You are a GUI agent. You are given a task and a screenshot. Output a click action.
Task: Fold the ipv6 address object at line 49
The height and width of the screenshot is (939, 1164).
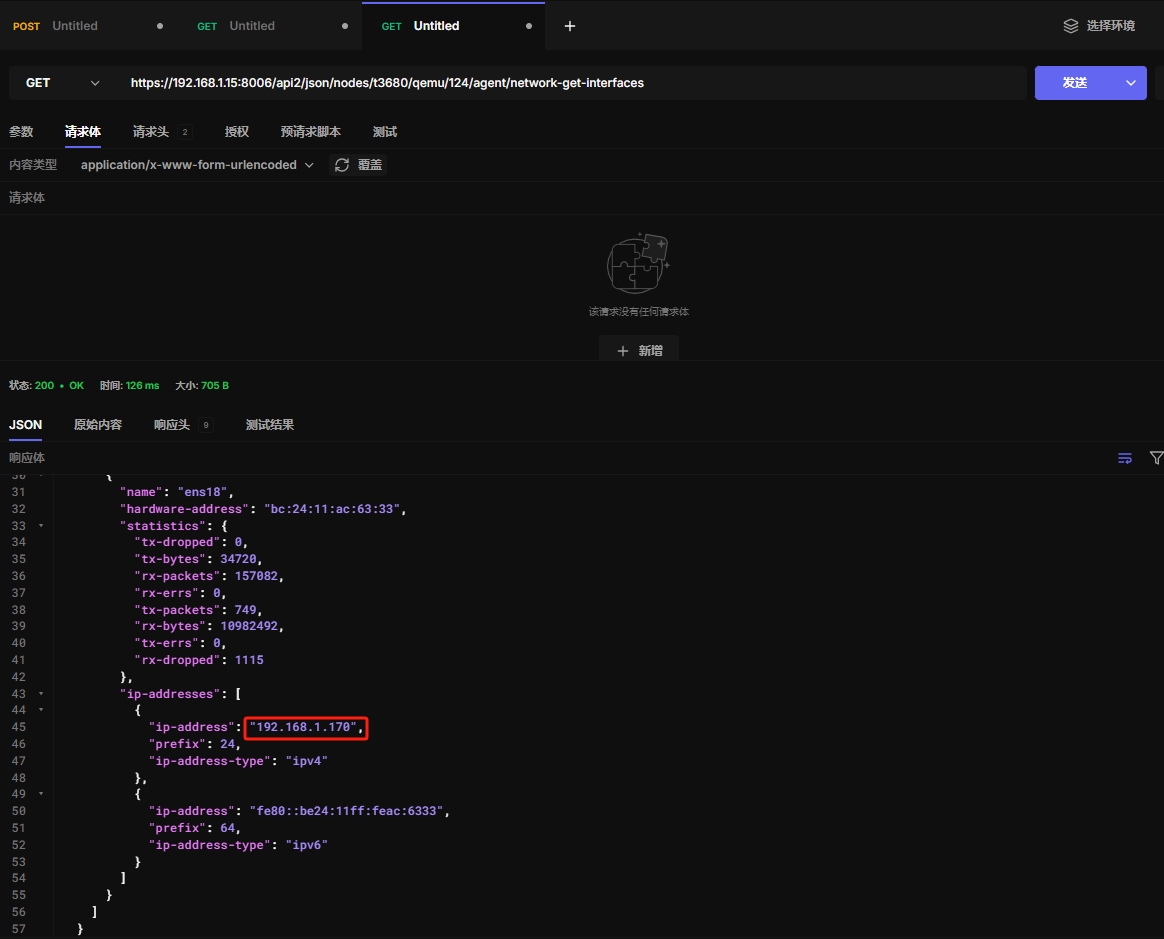tap(41, 794)
